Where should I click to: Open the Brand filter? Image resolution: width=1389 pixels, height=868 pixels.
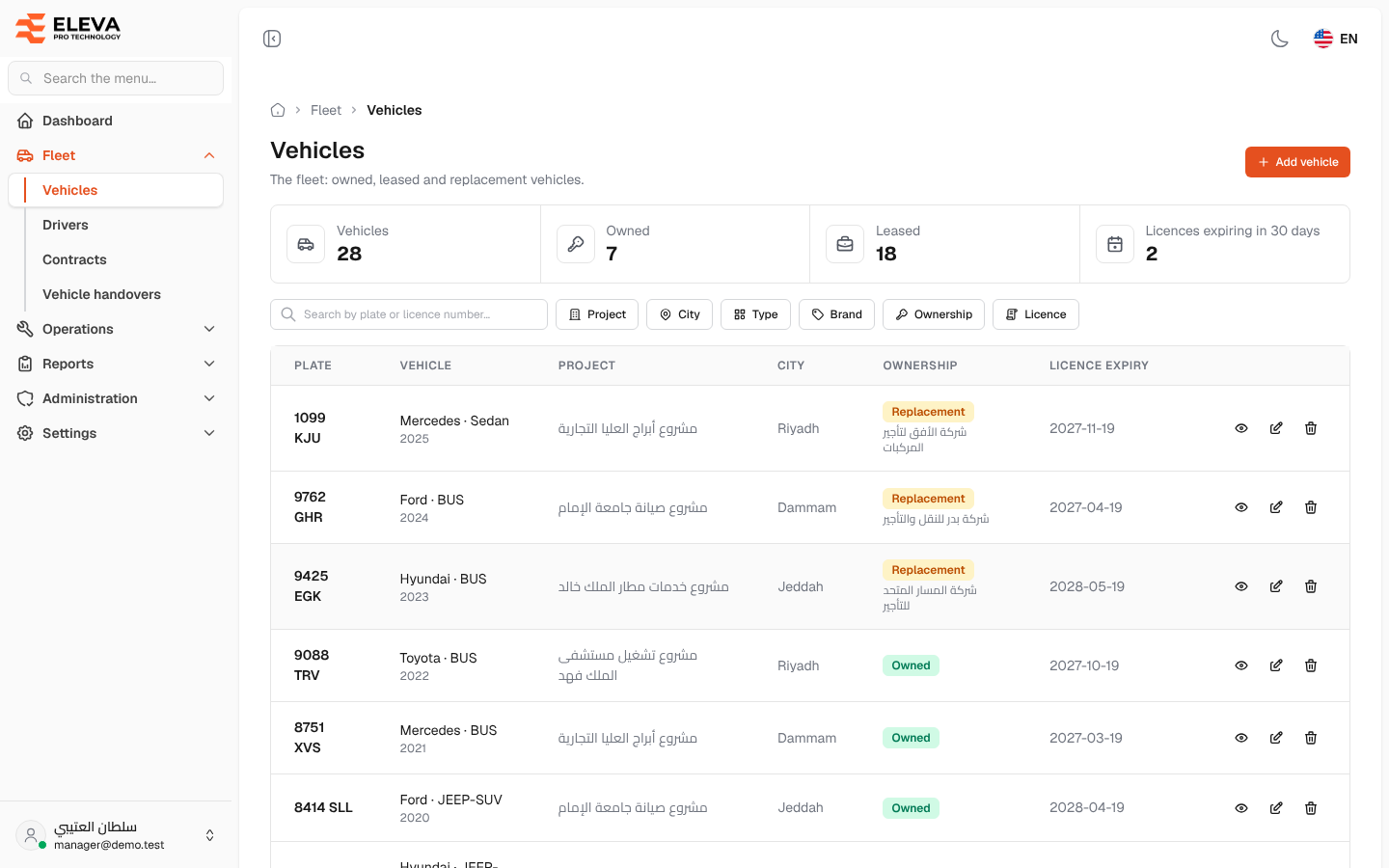tap(836, 314)
